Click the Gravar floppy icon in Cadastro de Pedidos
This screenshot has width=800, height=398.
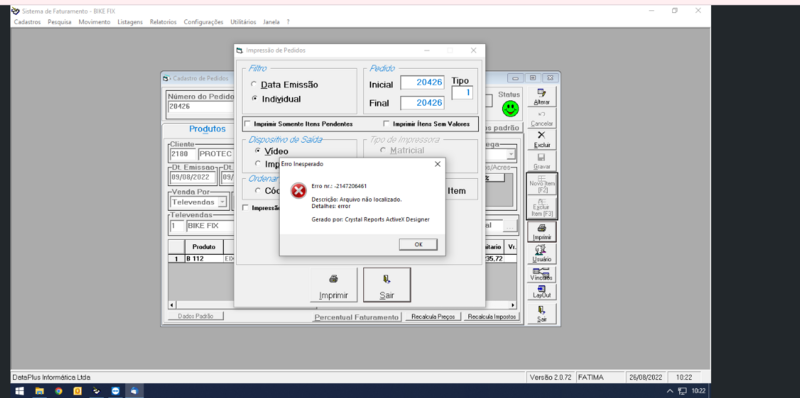[541, 161]
